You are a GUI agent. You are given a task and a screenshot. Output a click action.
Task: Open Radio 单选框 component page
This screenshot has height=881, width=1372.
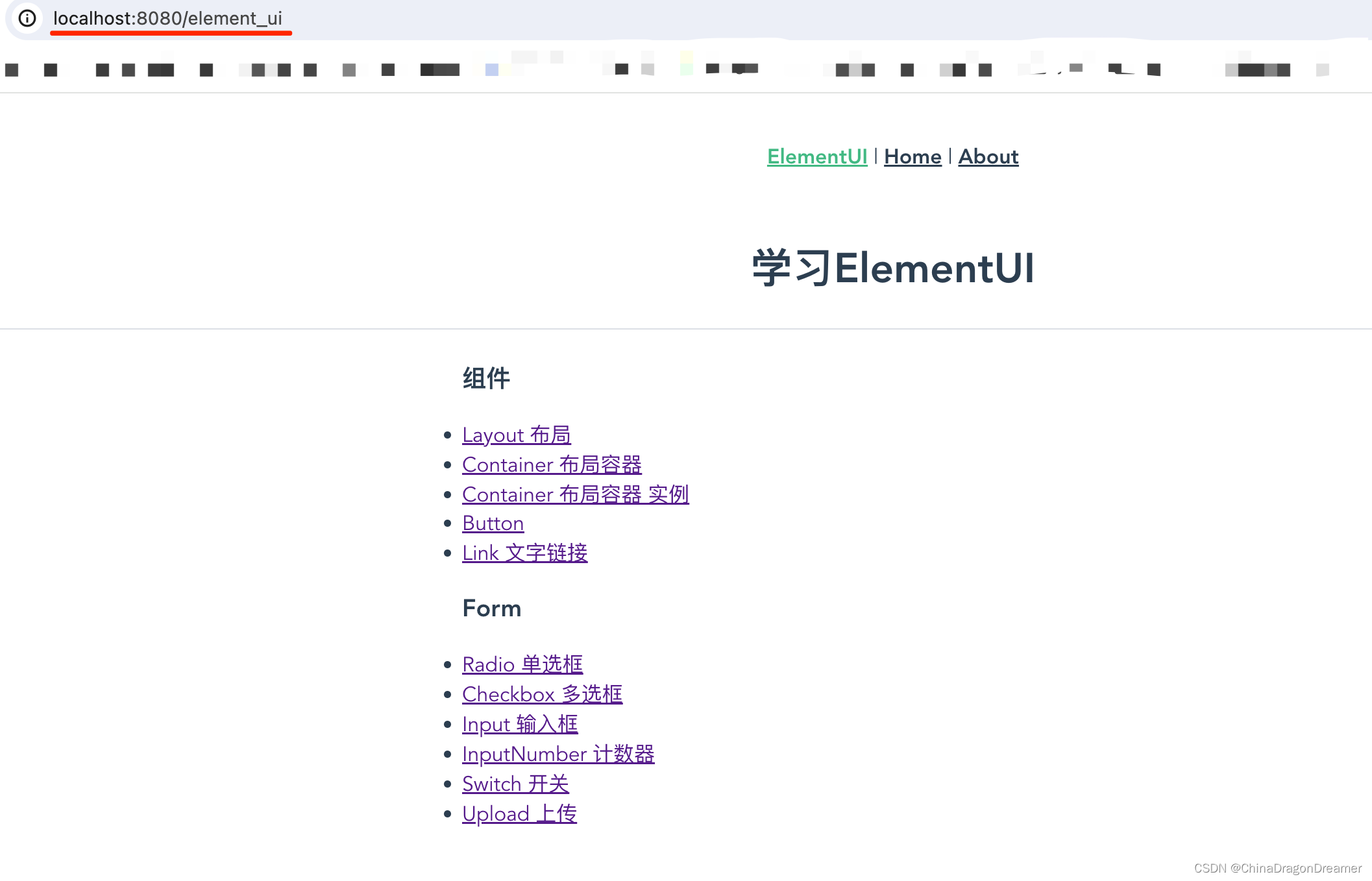tap(521, 662)
